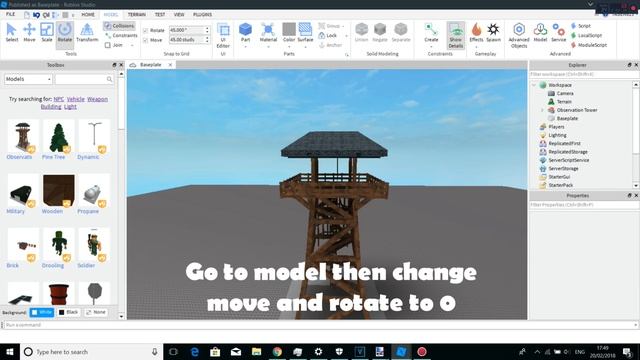Viewport: 640px width, 360px height.
Task: Toggle Show Details for constraints
Action: tap(456, 36)
